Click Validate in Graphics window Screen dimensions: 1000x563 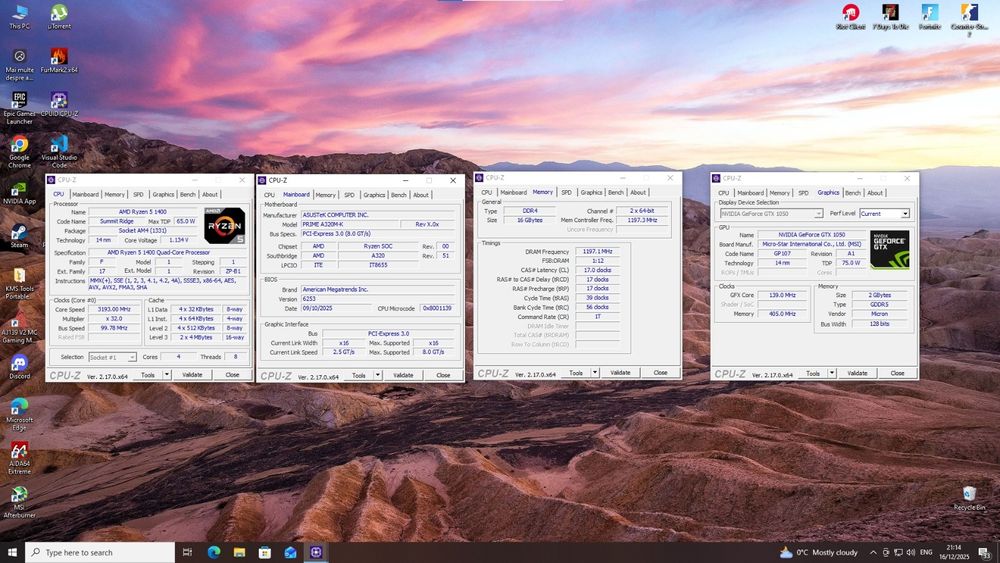(857, 373)
